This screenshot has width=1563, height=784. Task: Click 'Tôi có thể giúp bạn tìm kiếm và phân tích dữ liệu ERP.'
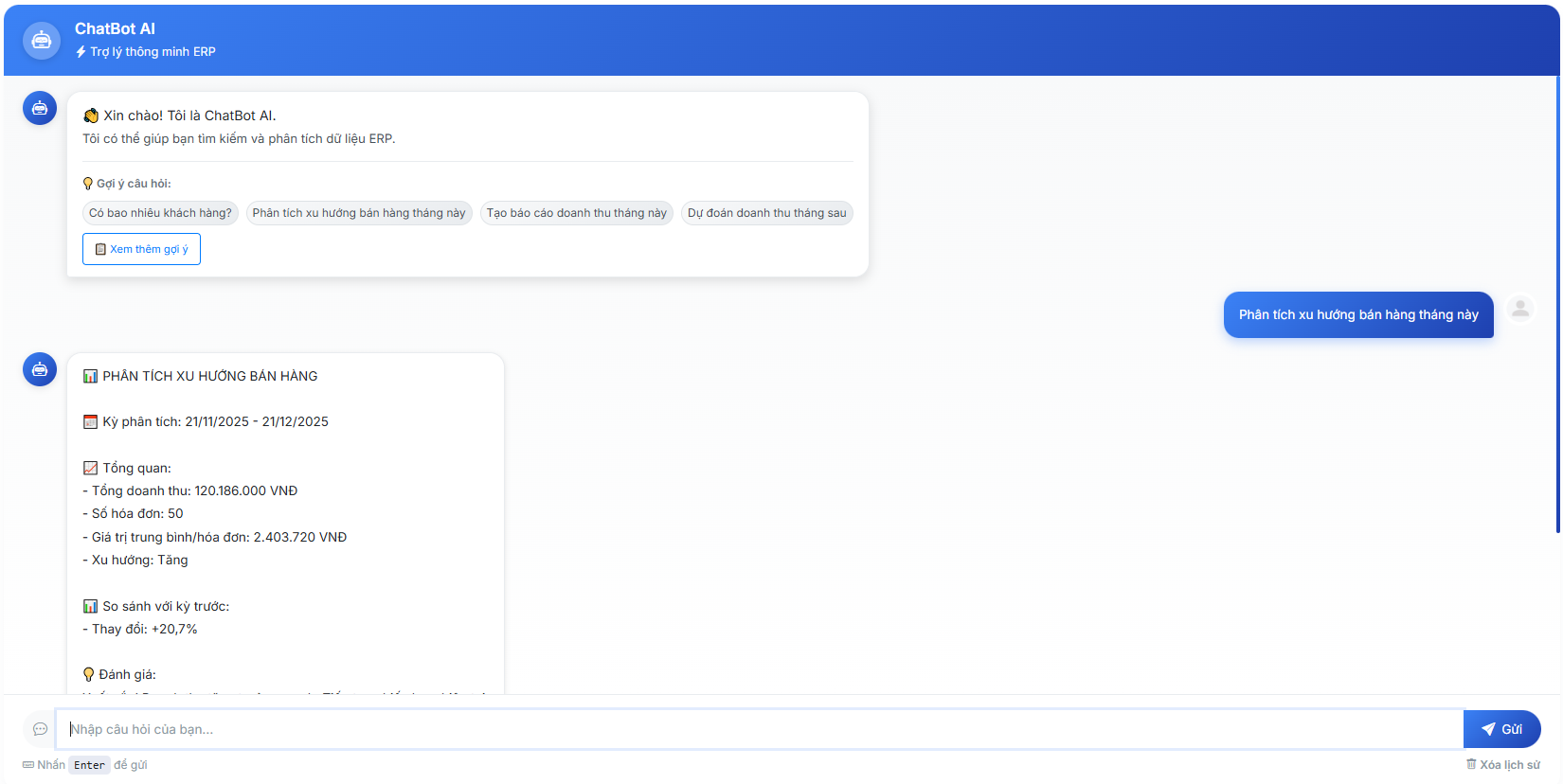pos(239,138)
